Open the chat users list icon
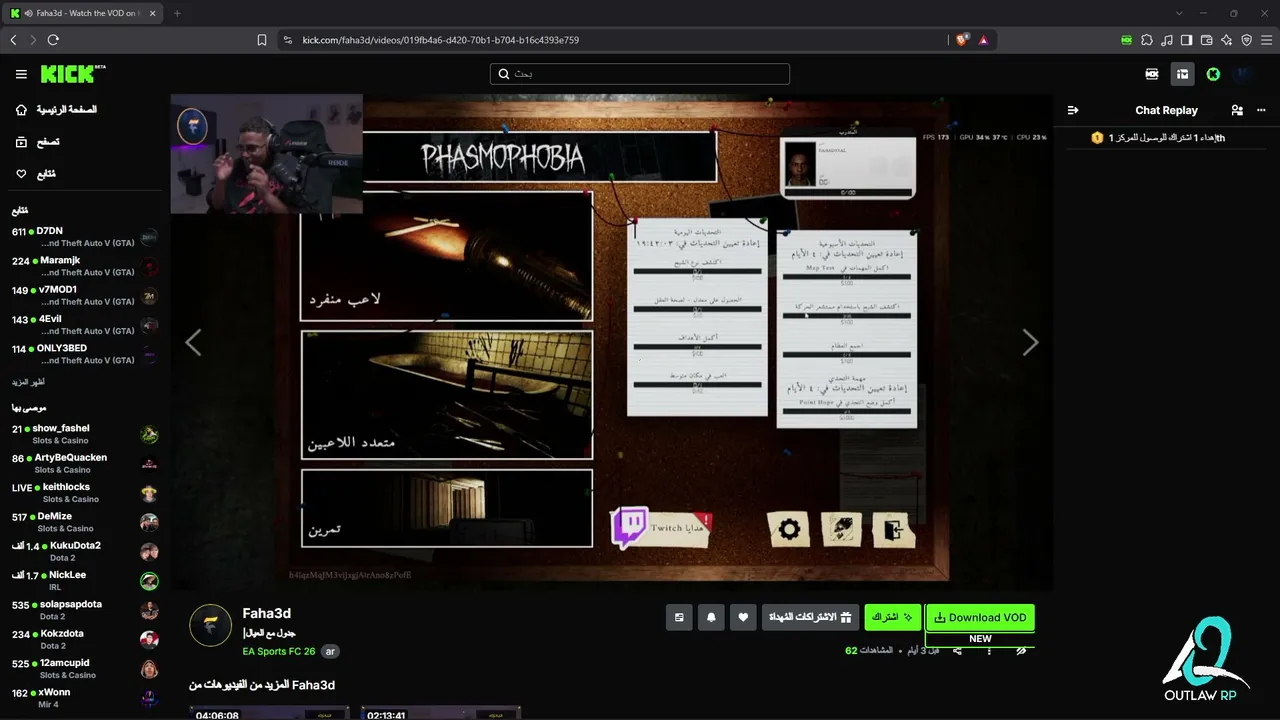The width and height of the screenshot is (1280, 720). [x=1237, y=110]
